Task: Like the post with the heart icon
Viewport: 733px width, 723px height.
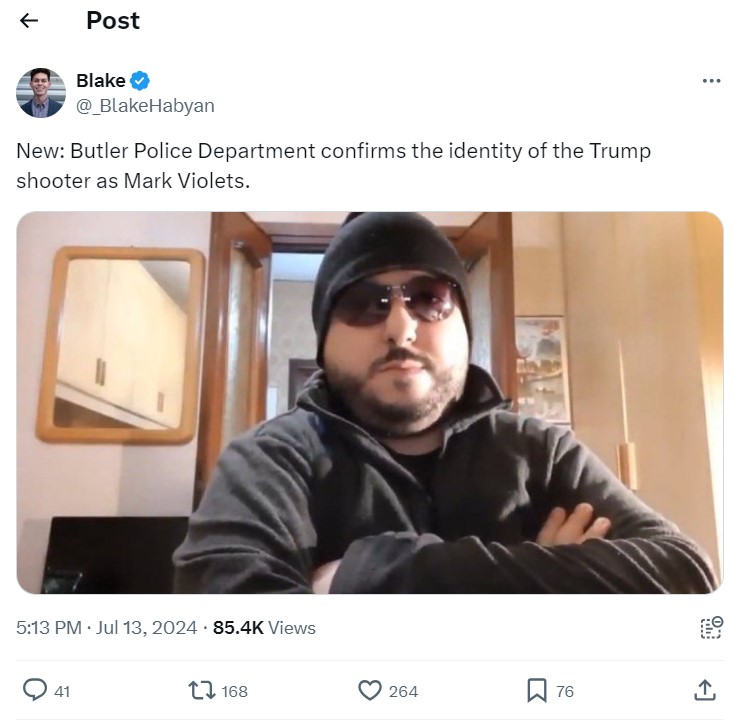Action: 370,690
